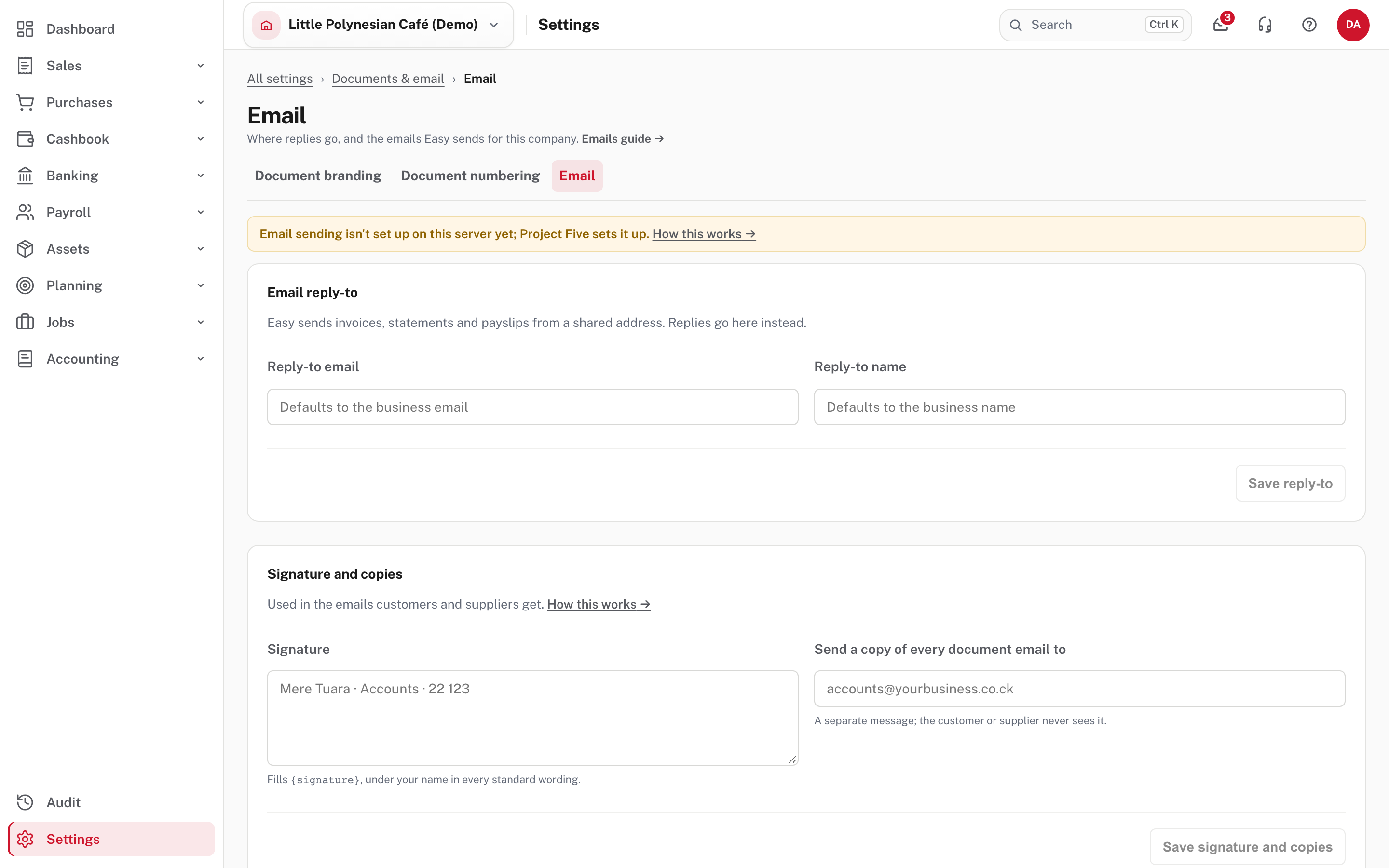Viewport: 1389px width, 868px height.
Task: Click the Accounting ledger icon
Action: click(x=25, y=359)
